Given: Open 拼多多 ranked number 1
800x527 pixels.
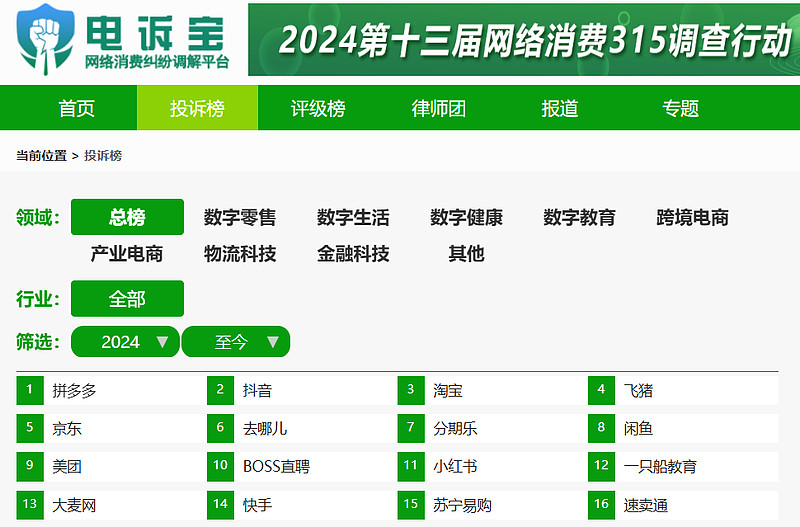Looking at the screenshot, I should click(74, 391).
